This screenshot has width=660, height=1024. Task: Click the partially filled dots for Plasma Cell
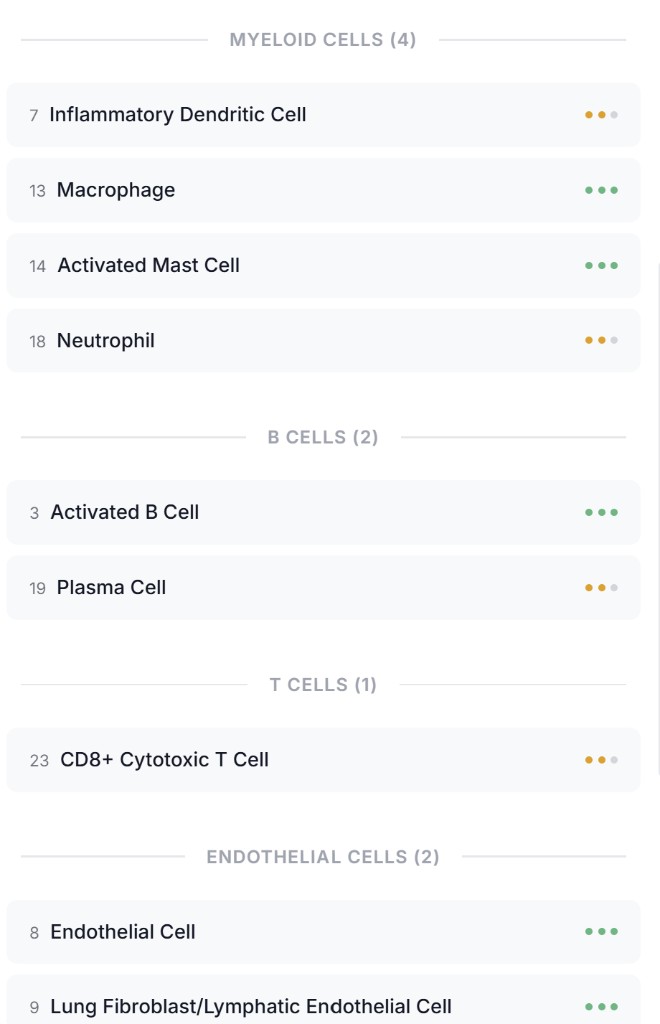601,587
